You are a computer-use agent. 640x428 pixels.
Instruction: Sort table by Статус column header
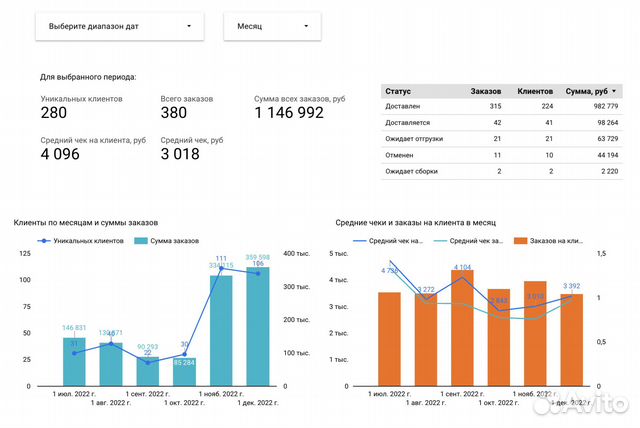[x=399, y=91]
